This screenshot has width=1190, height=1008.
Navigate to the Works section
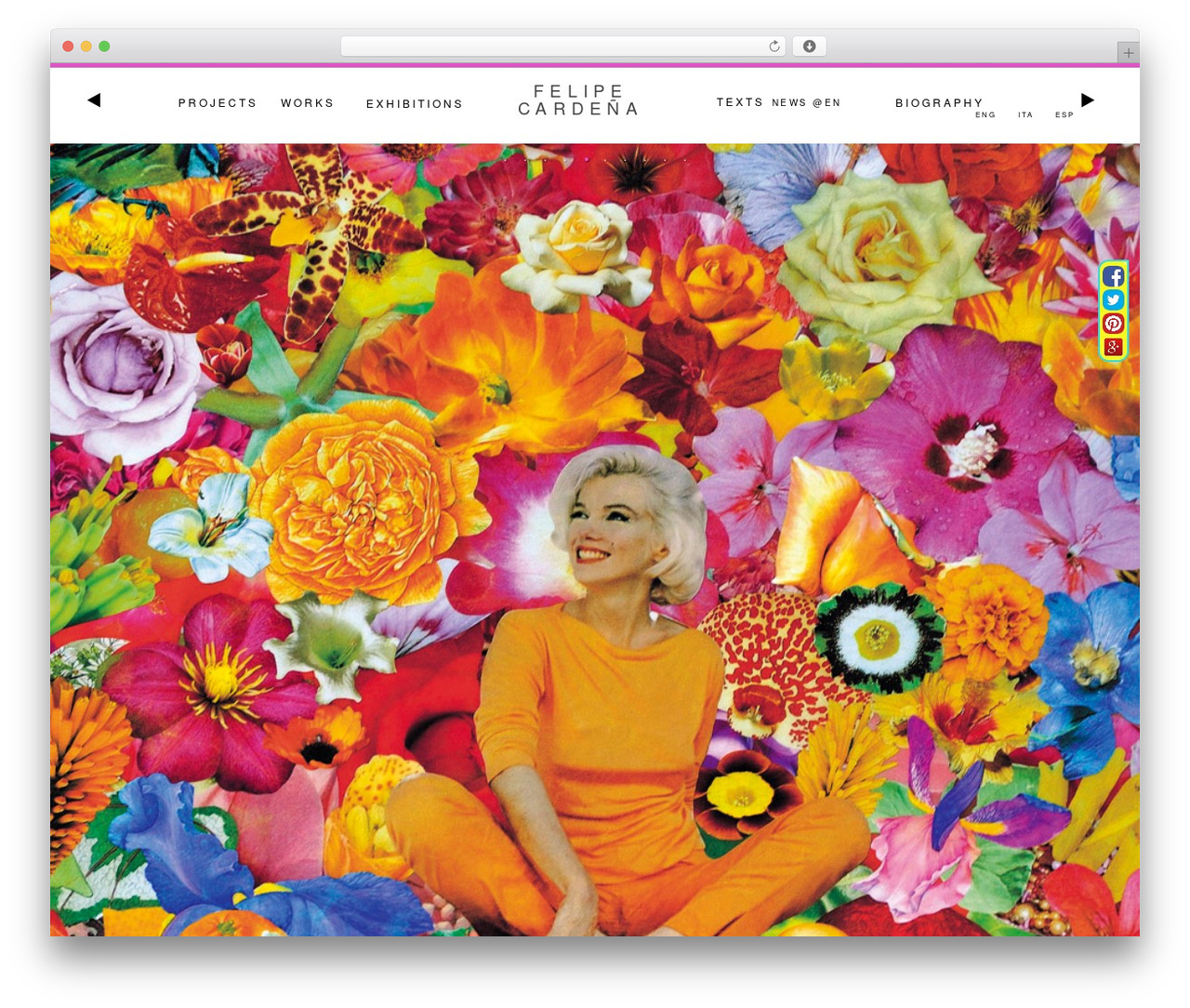pyautogui.click(x=307, y=103)
